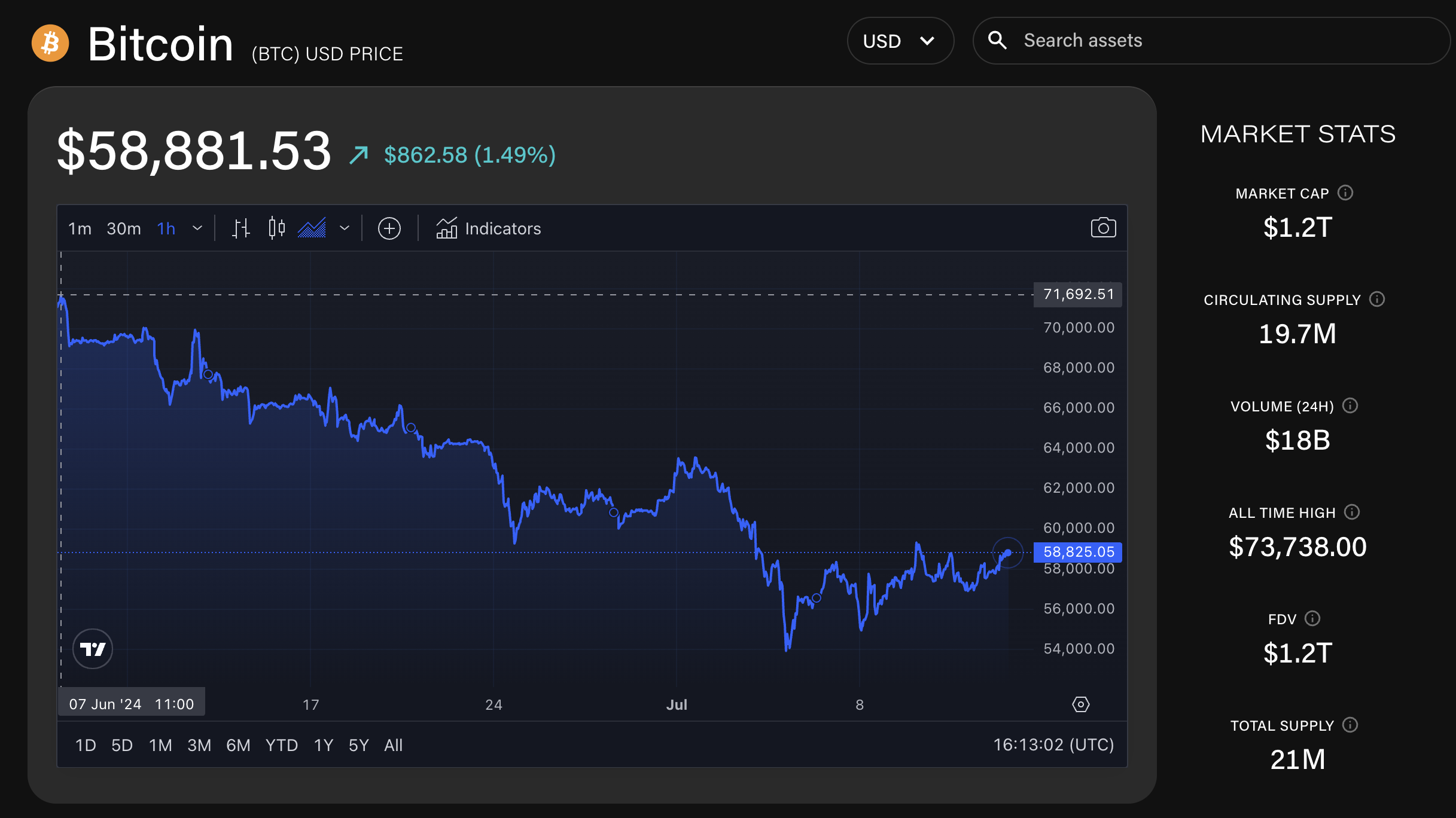
Task: Expand the chart style chevron dropdown
Action: (344, 228)
